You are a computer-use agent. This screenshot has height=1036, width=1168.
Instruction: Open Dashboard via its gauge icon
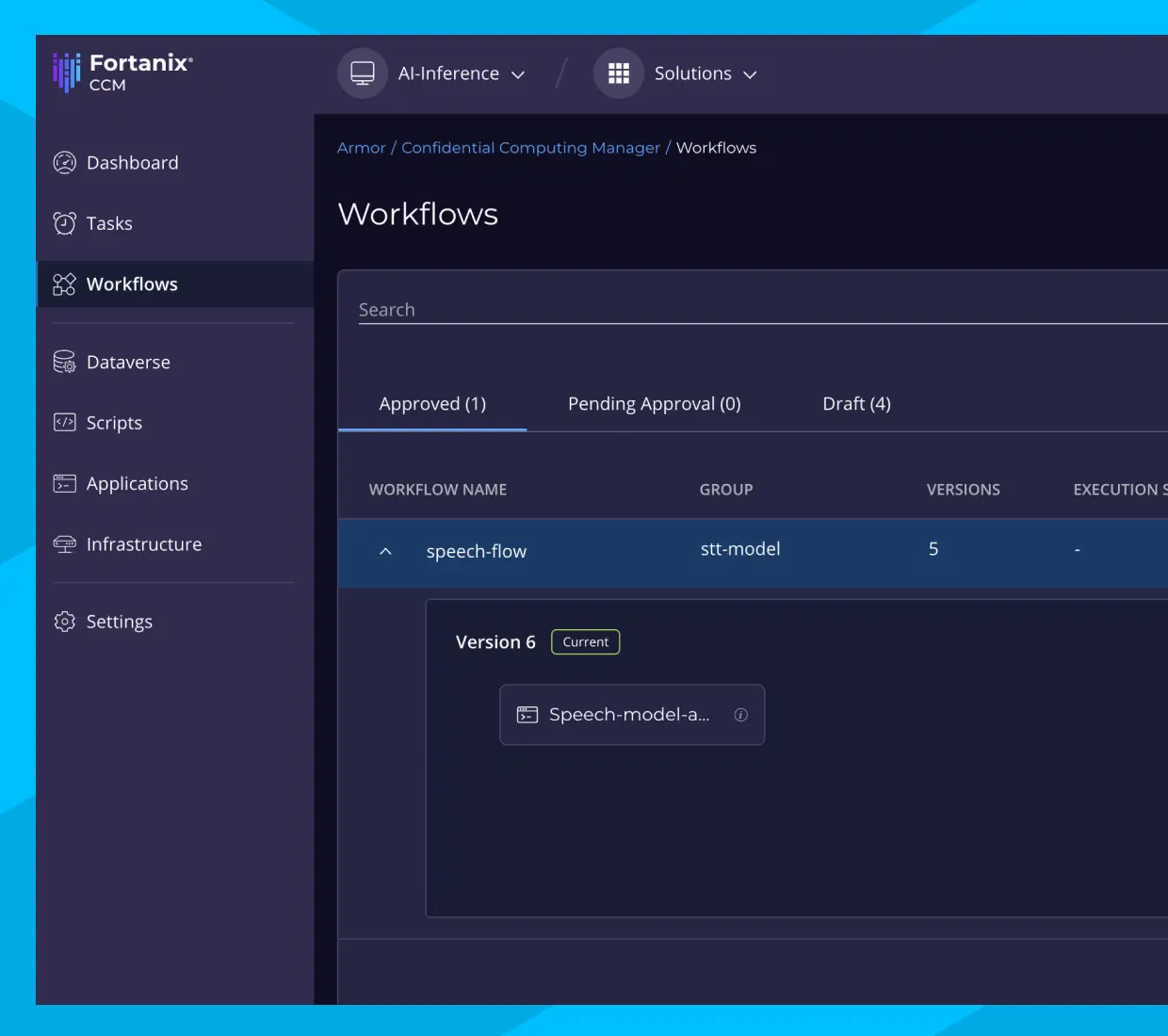[64, 163]
